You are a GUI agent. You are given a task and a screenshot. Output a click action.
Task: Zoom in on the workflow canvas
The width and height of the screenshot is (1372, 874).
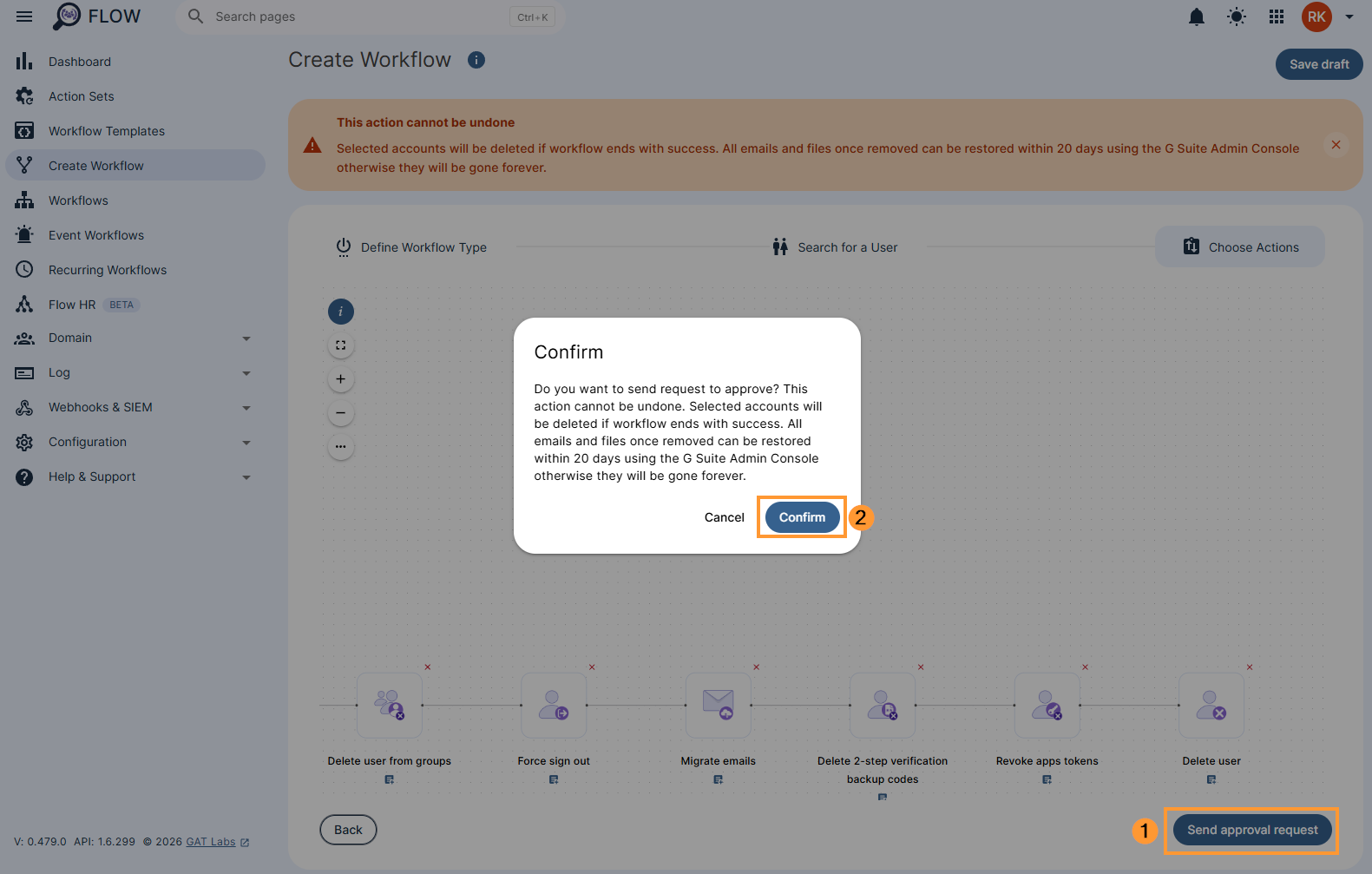341,379
